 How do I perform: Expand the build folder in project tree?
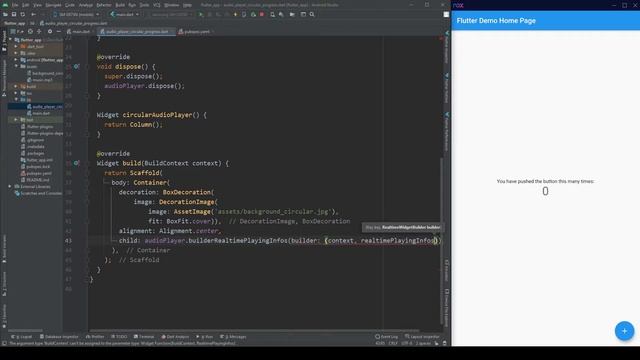(16, 86)
